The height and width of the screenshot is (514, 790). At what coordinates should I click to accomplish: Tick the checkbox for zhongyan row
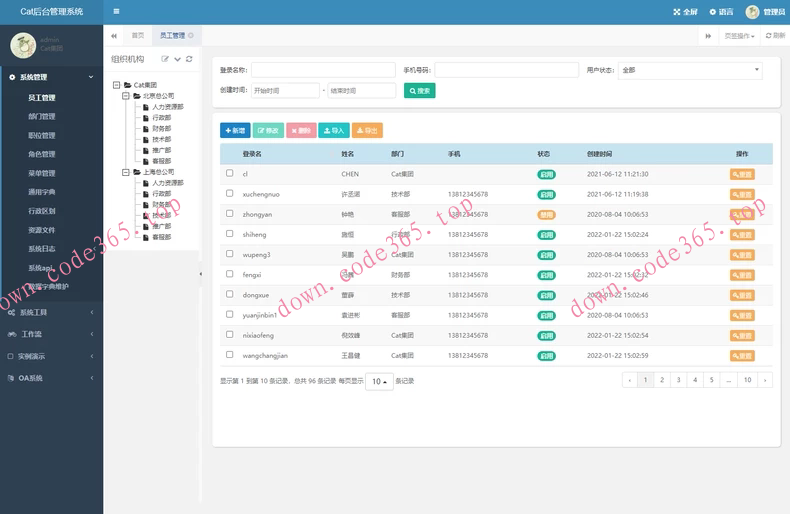point(230,214)
